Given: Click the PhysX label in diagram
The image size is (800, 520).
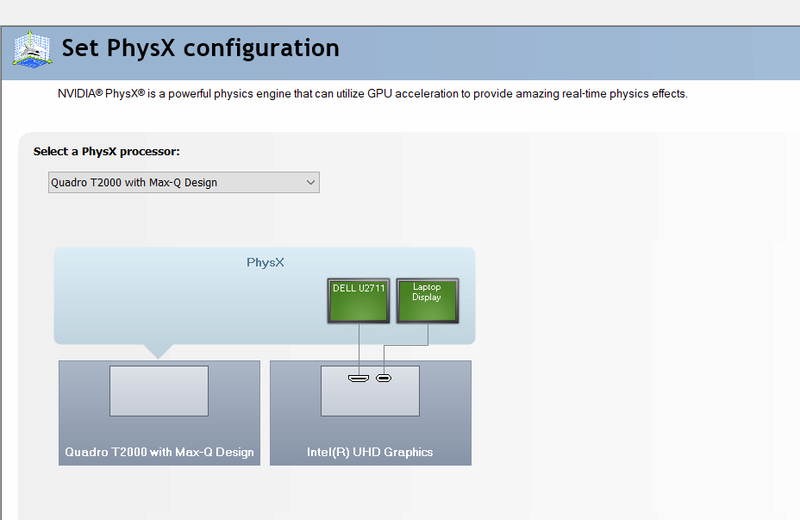Looking at the screenshot, I should click(265, 262).
